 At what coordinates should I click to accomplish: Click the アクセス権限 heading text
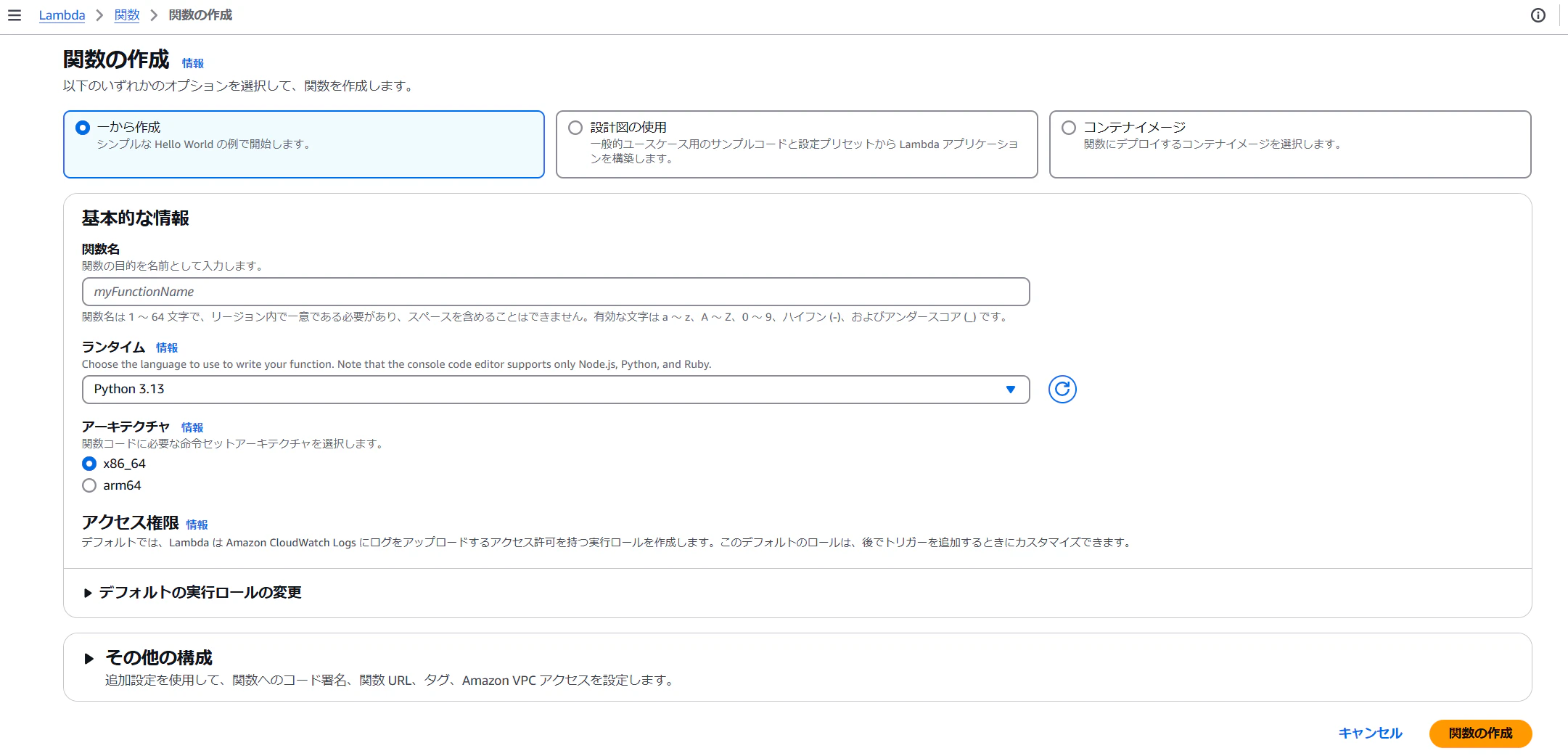(x=130, y=523)
